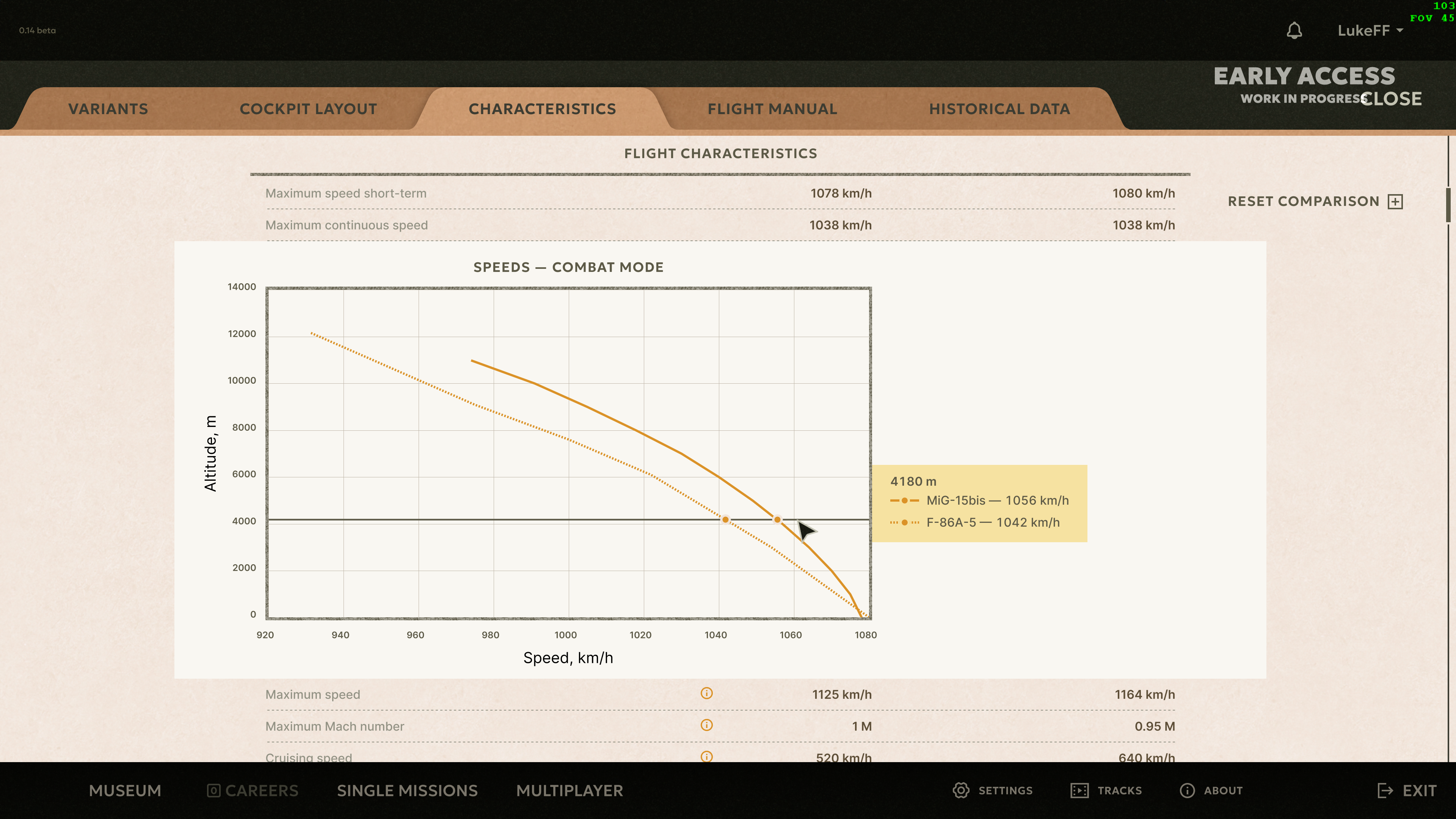View the Historical Data tab
The image size is (1456, 819).
click(999, 109)
